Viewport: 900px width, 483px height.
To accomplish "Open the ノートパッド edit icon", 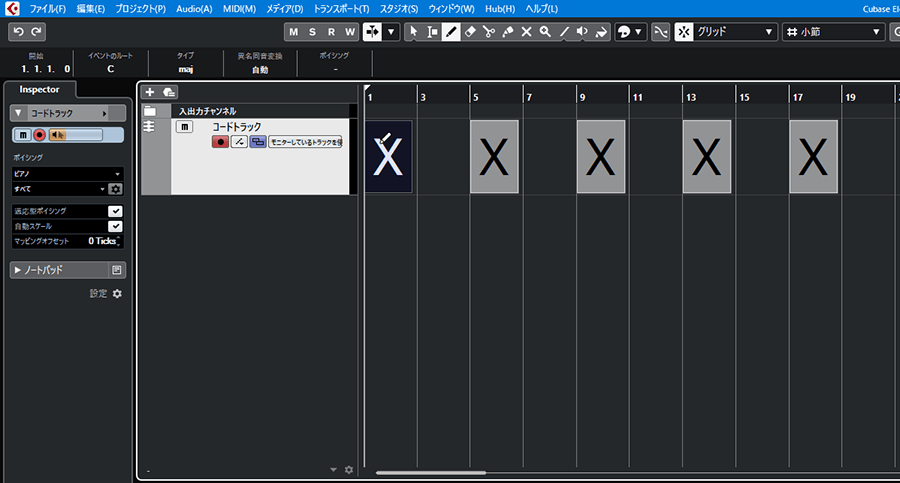I will [117, 270].
